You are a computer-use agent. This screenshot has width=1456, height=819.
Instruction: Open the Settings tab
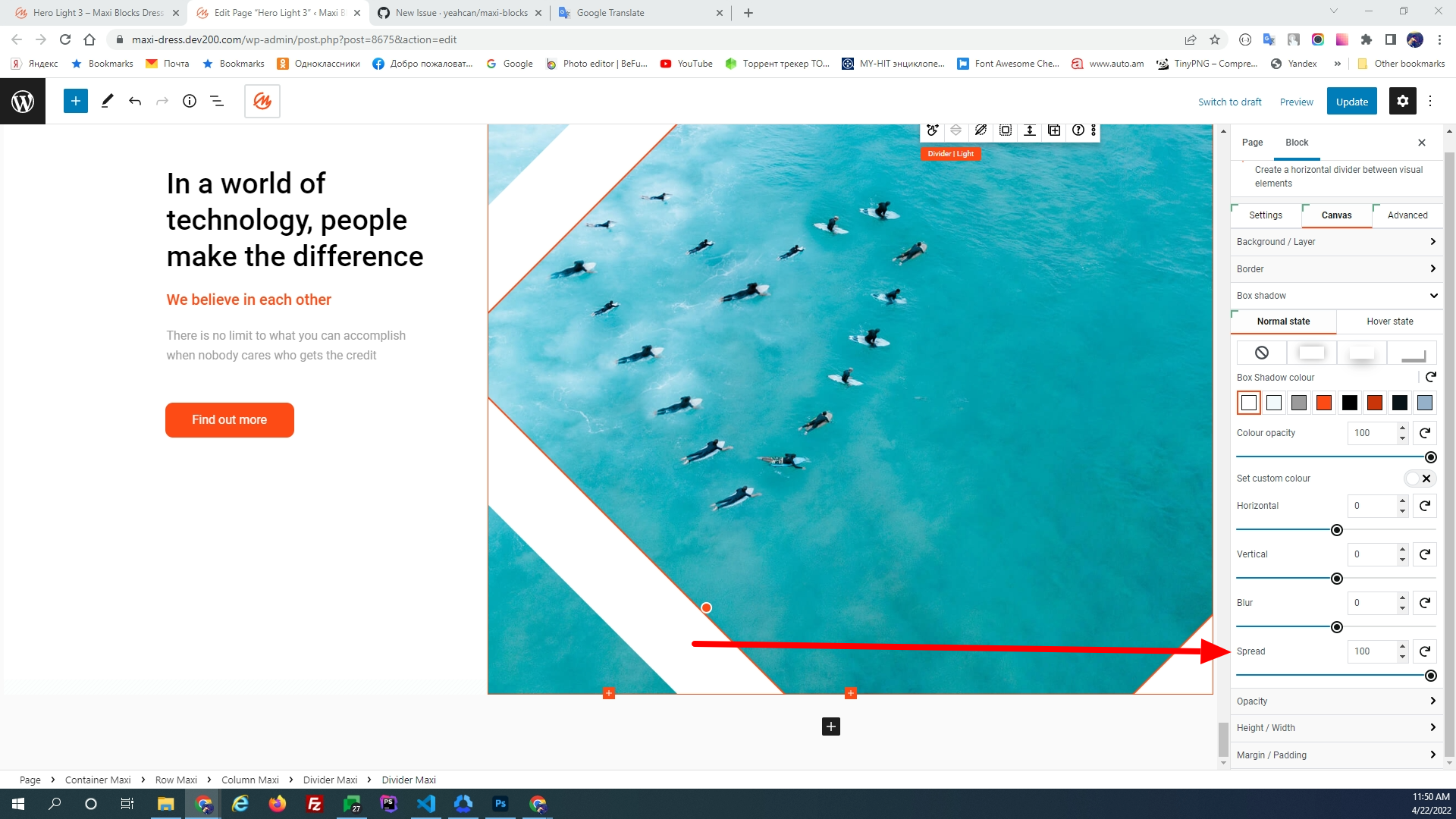click(x=1266, y=215)
